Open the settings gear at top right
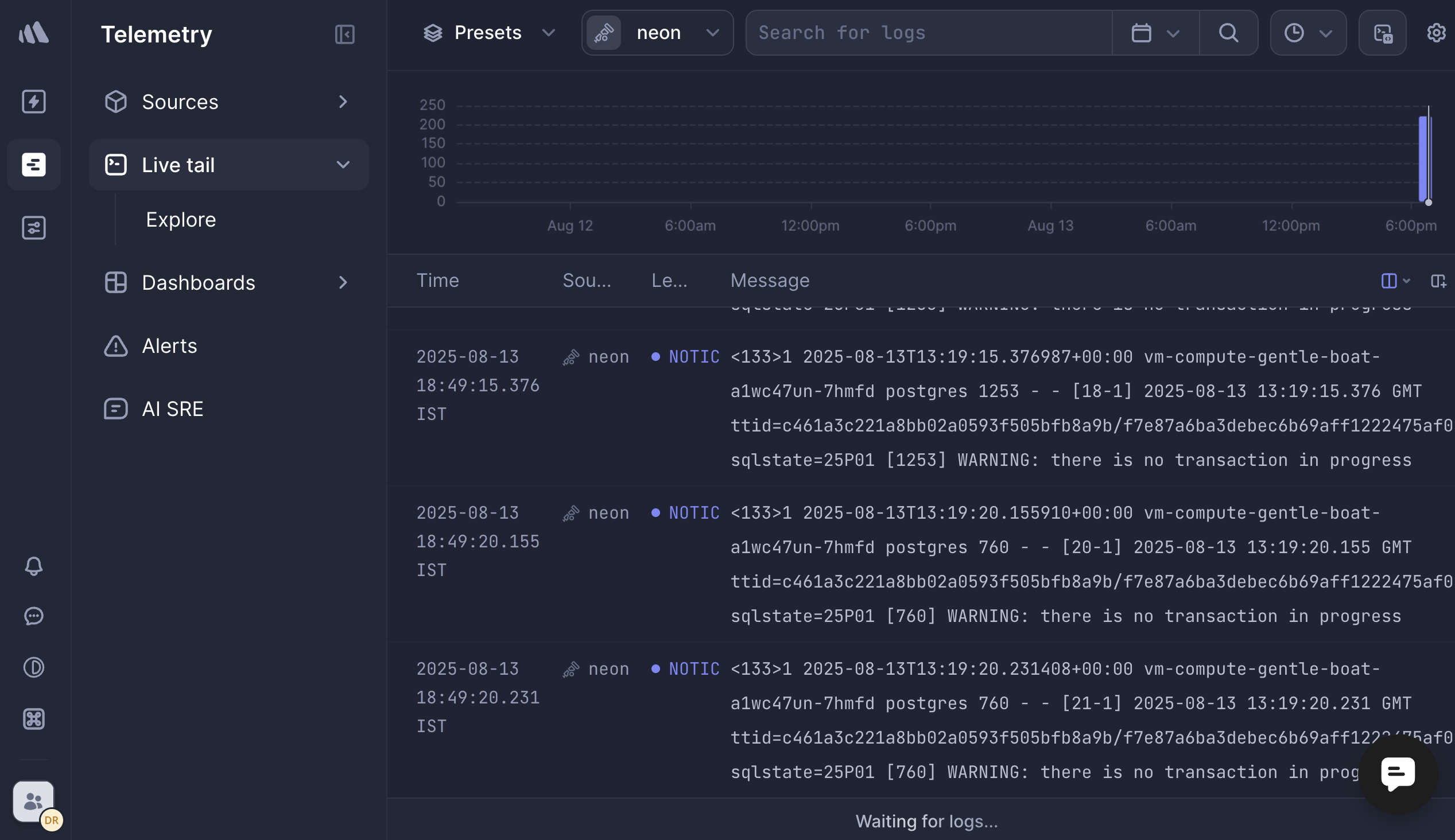The height and width of the screenshot is (840, 1455). 1436,33
